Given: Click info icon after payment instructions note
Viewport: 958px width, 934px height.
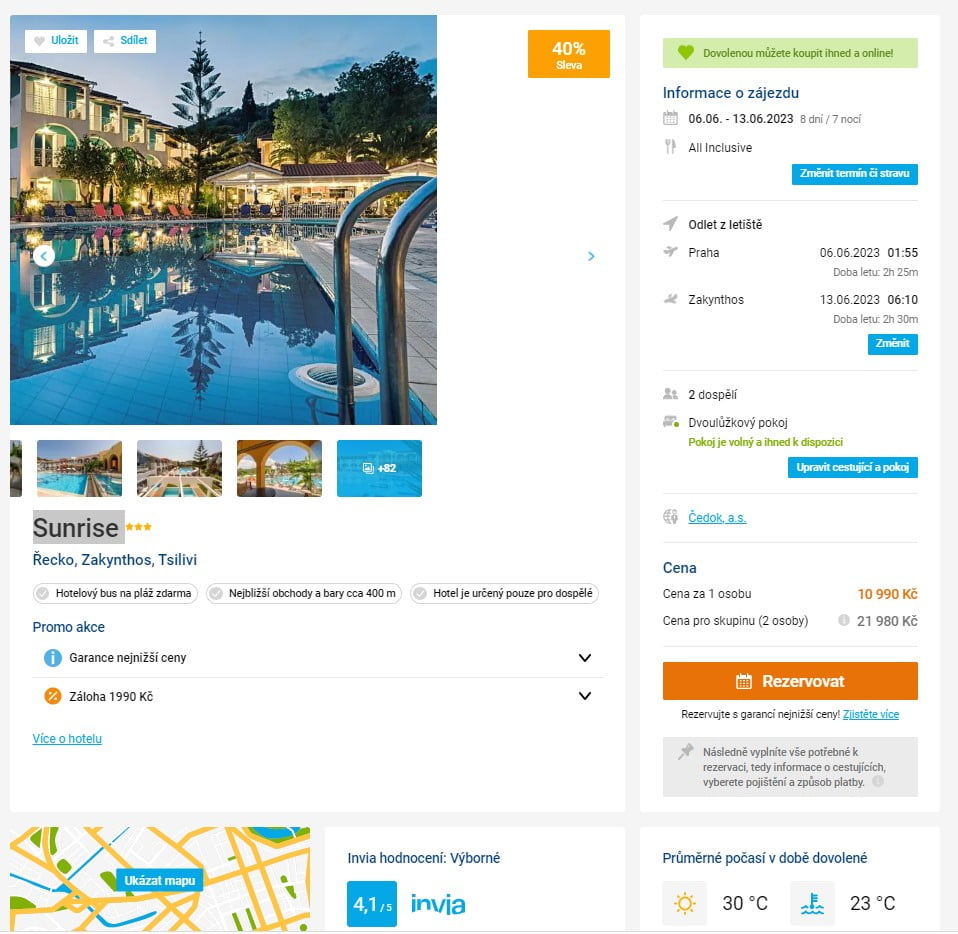Looking at the screenshot, I should 877,782.
